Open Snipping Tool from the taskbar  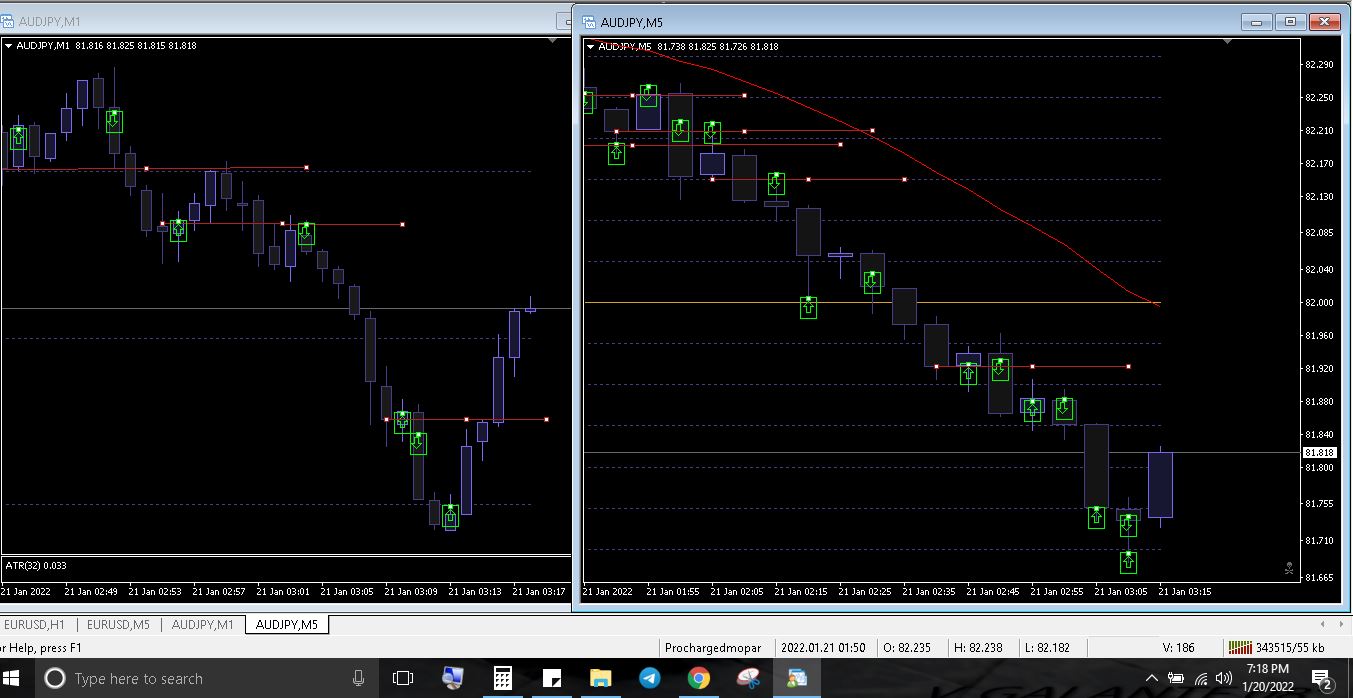click(x=747, y=678)
